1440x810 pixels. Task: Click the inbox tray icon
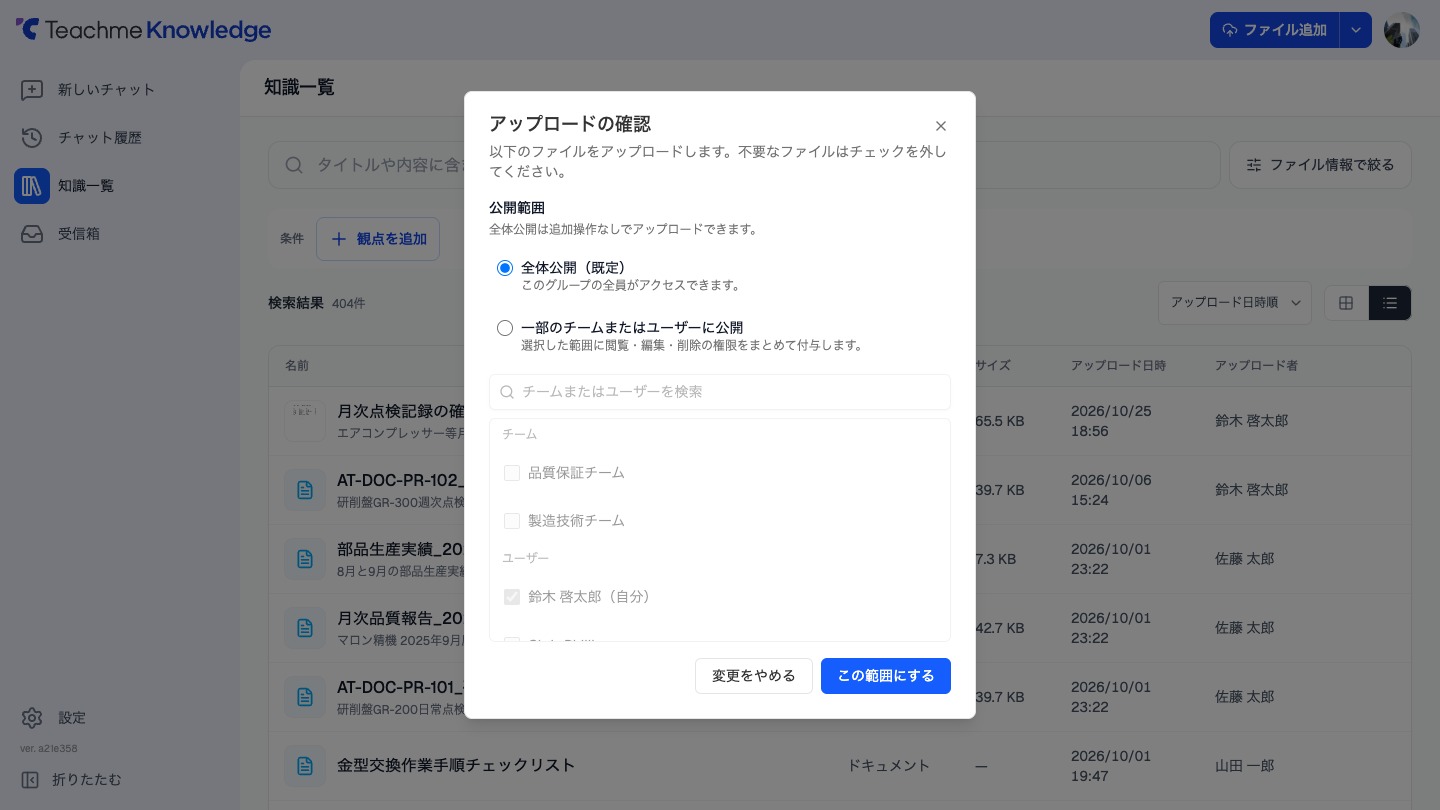[32, 234]
